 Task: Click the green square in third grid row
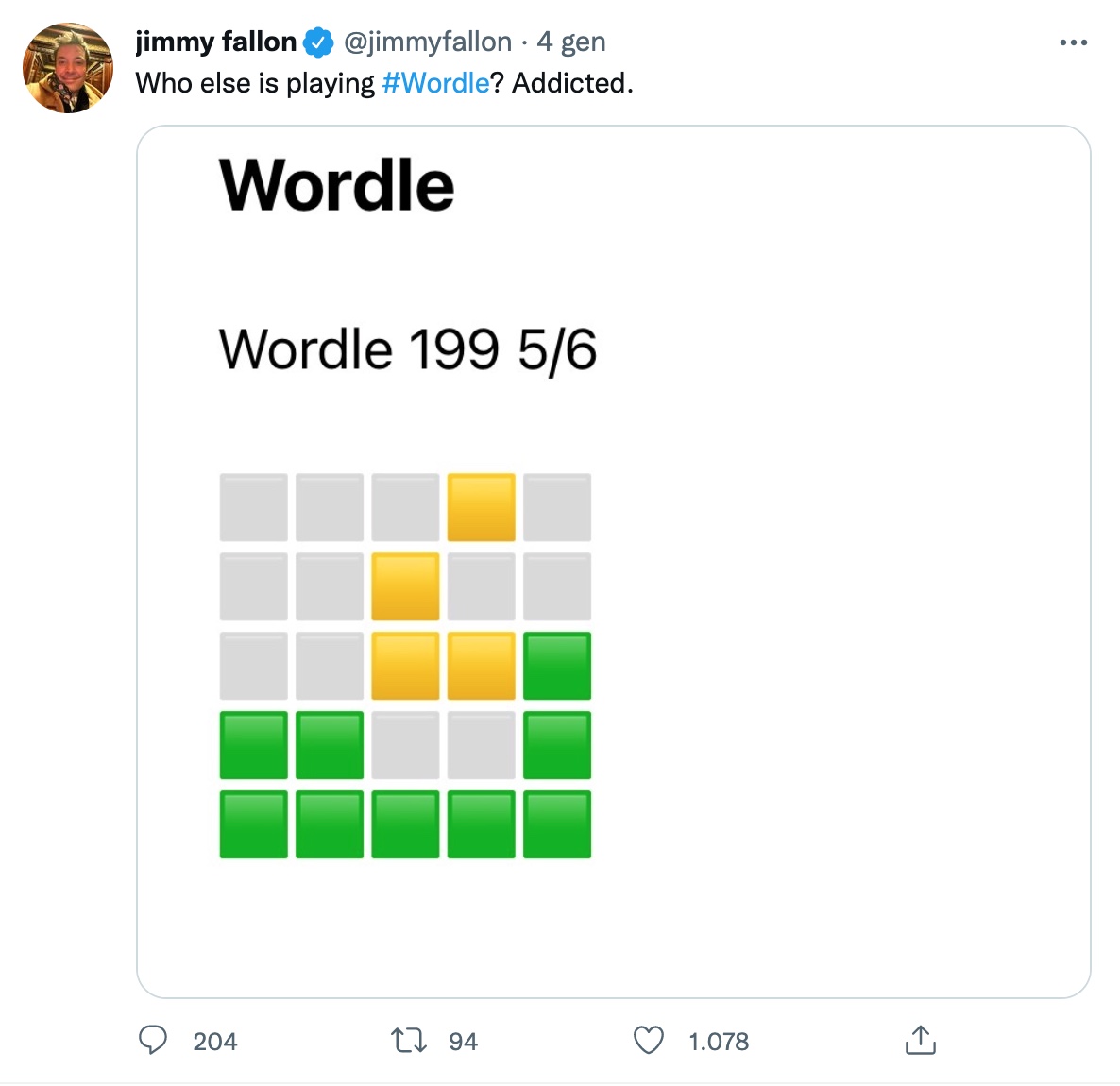(557, 666)
